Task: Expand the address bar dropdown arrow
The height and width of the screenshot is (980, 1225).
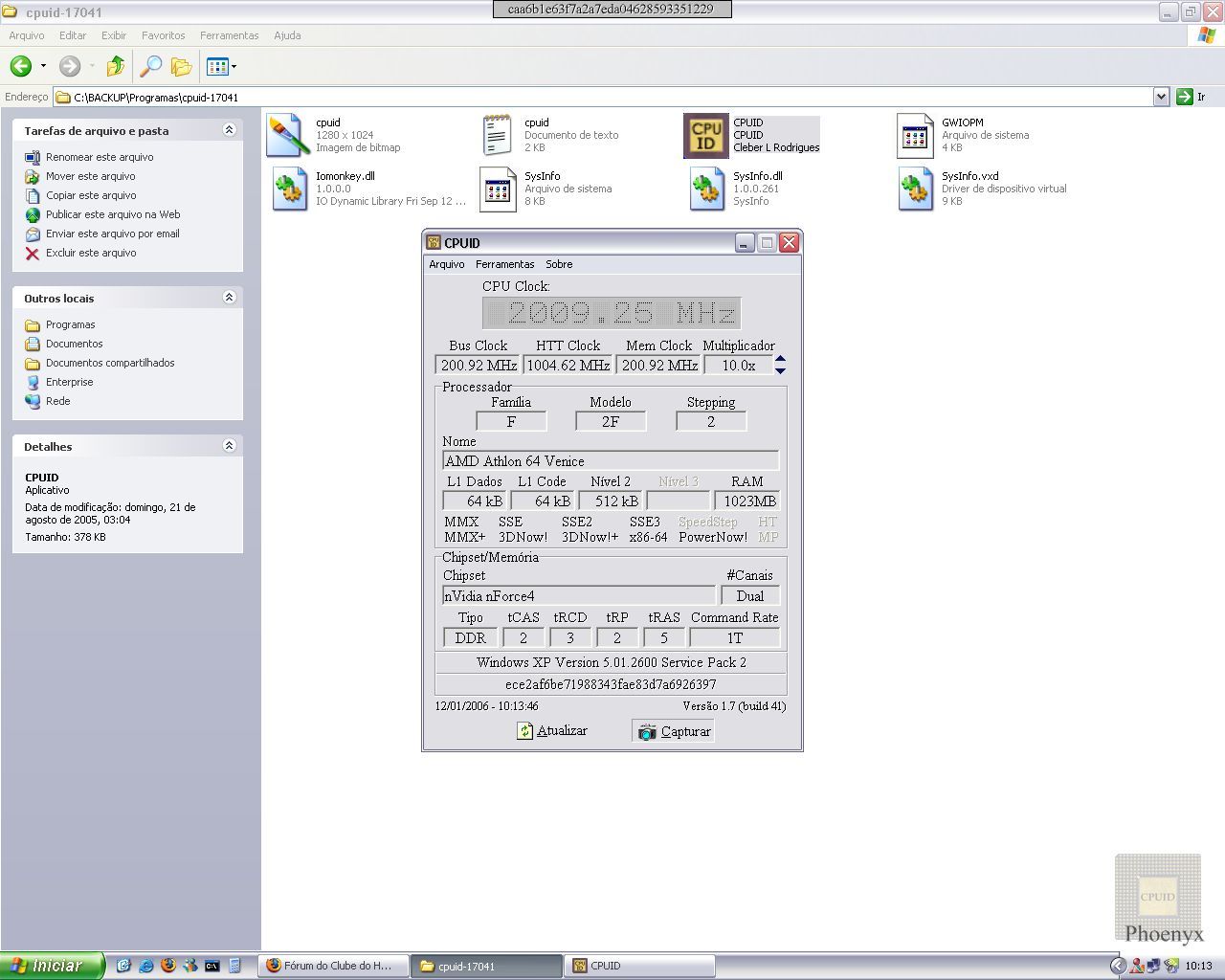Action: [1161, 97]
